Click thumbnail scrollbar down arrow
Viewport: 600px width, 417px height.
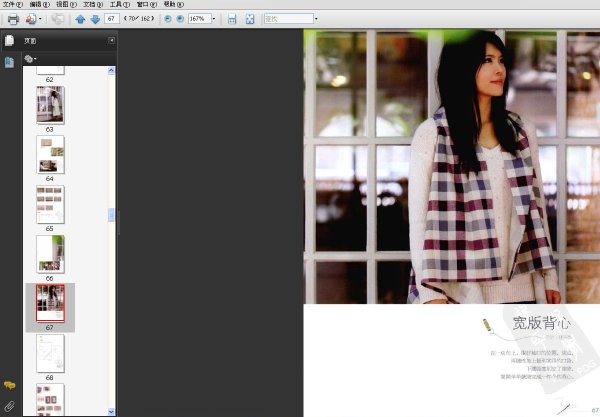click(x=111, y=412)
